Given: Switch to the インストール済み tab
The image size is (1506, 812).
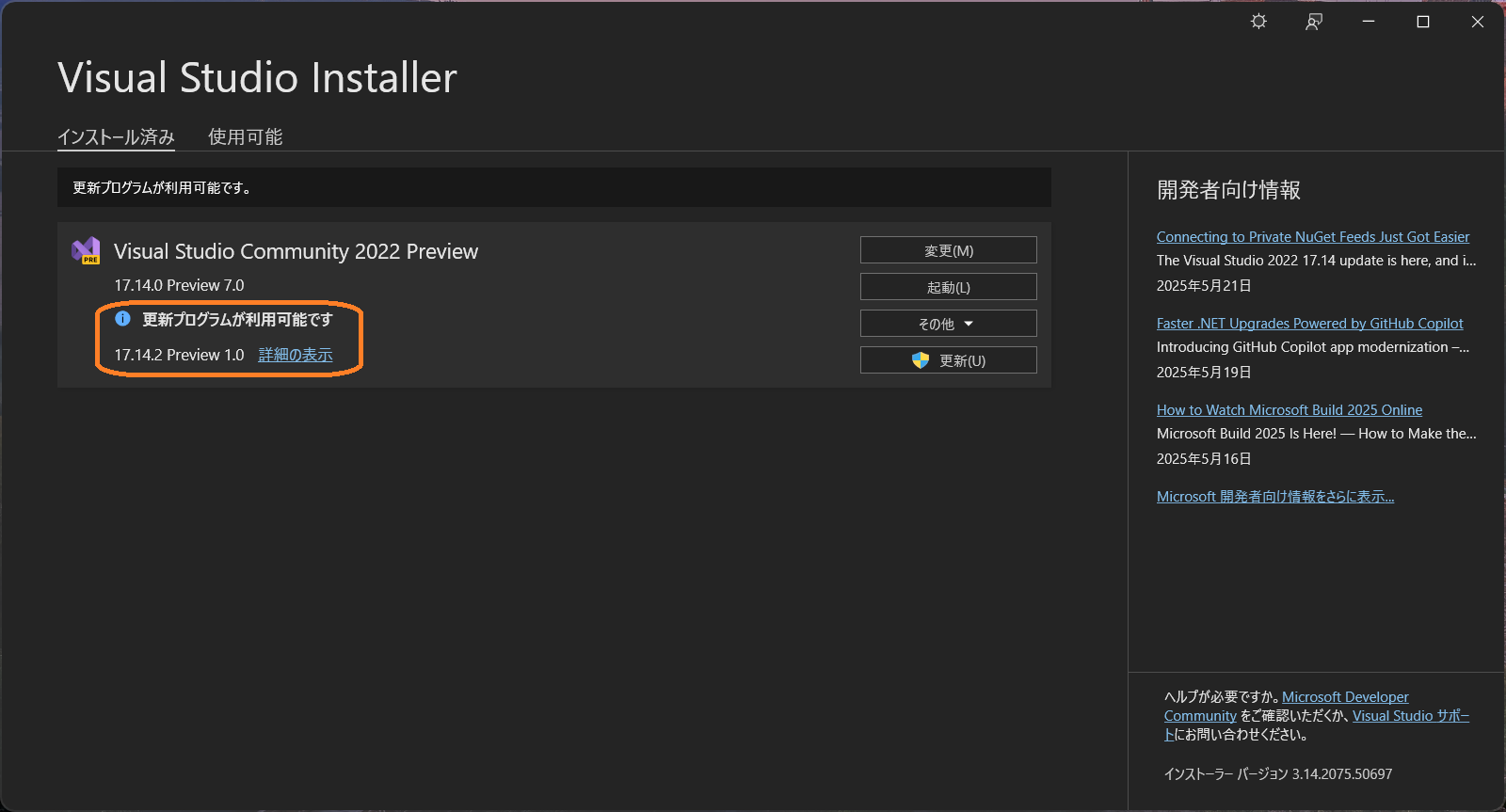Looking at the screenshot, I should click(x=116, y=137).
